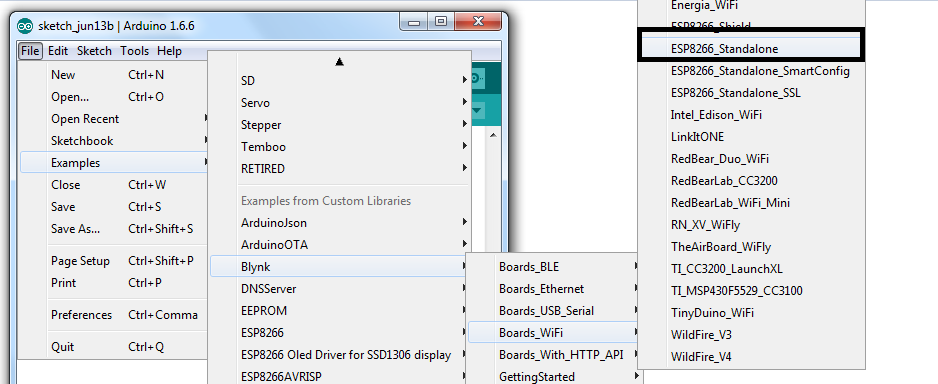The height and width of the screenshot is (384, 938).
Task: Select TI_CC3200_LaunchXL example
Action: point(751,269)
